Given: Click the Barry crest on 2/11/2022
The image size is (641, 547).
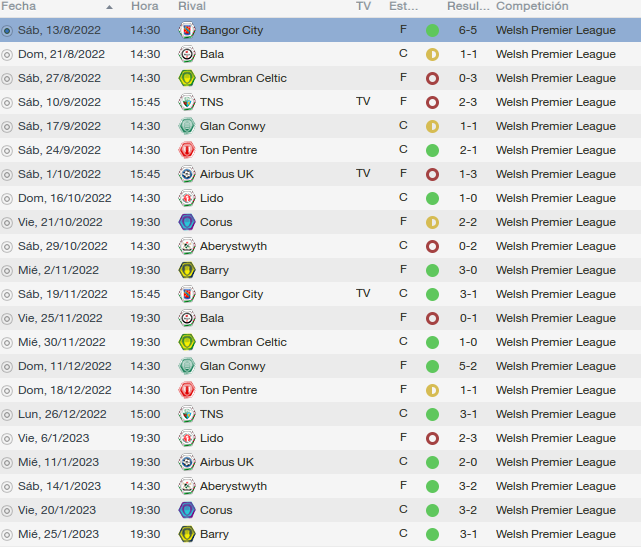Looking at the screenshot, I should pos(187,270).
